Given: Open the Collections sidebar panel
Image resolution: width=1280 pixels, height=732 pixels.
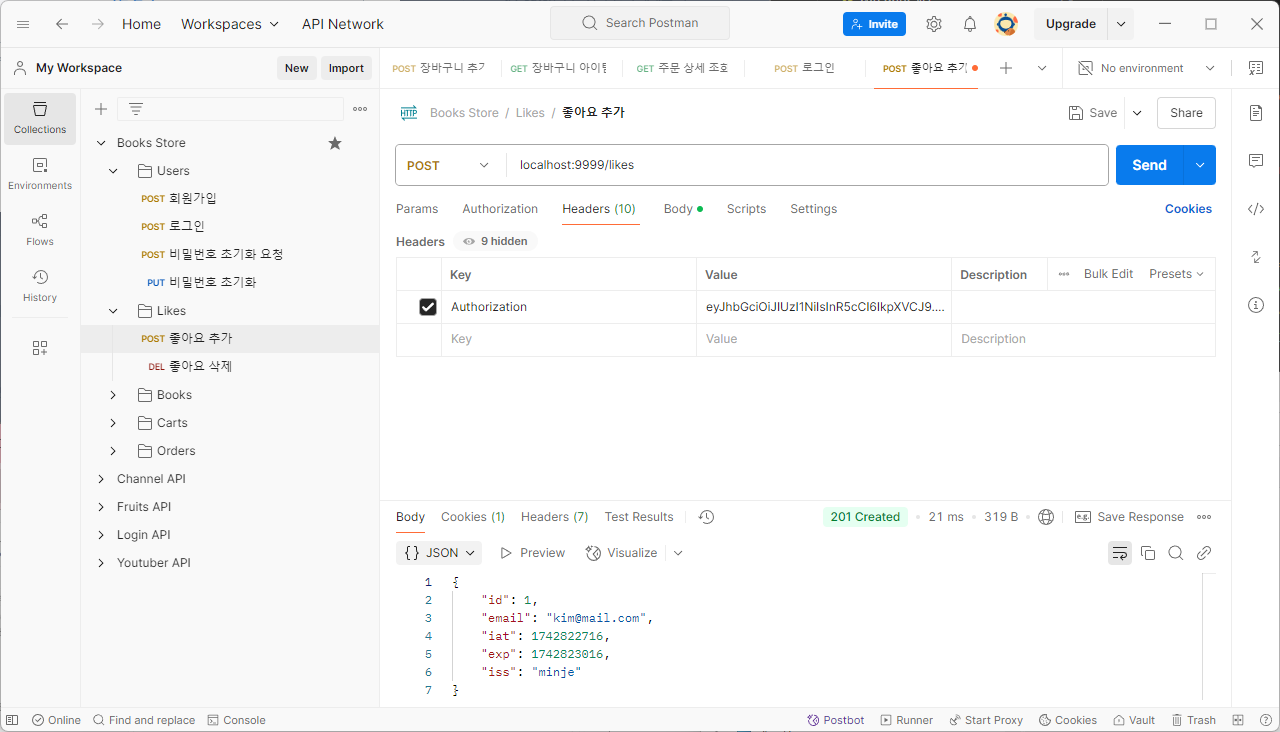Looking at the screenshot, I should pos(40,119).
